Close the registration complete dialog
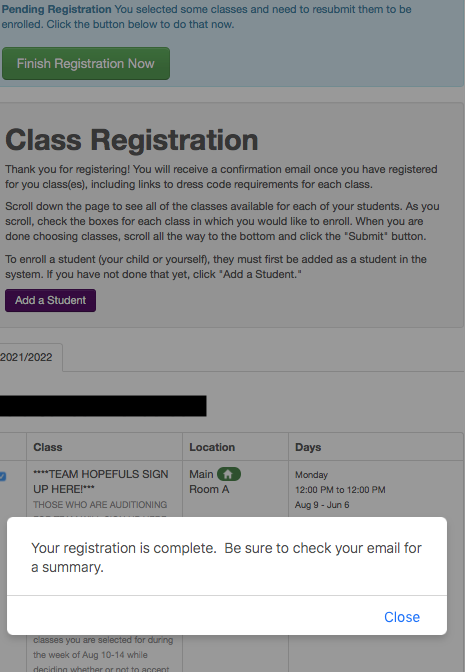465x672 pixels. pyautogui.click(x=402, y=617)
